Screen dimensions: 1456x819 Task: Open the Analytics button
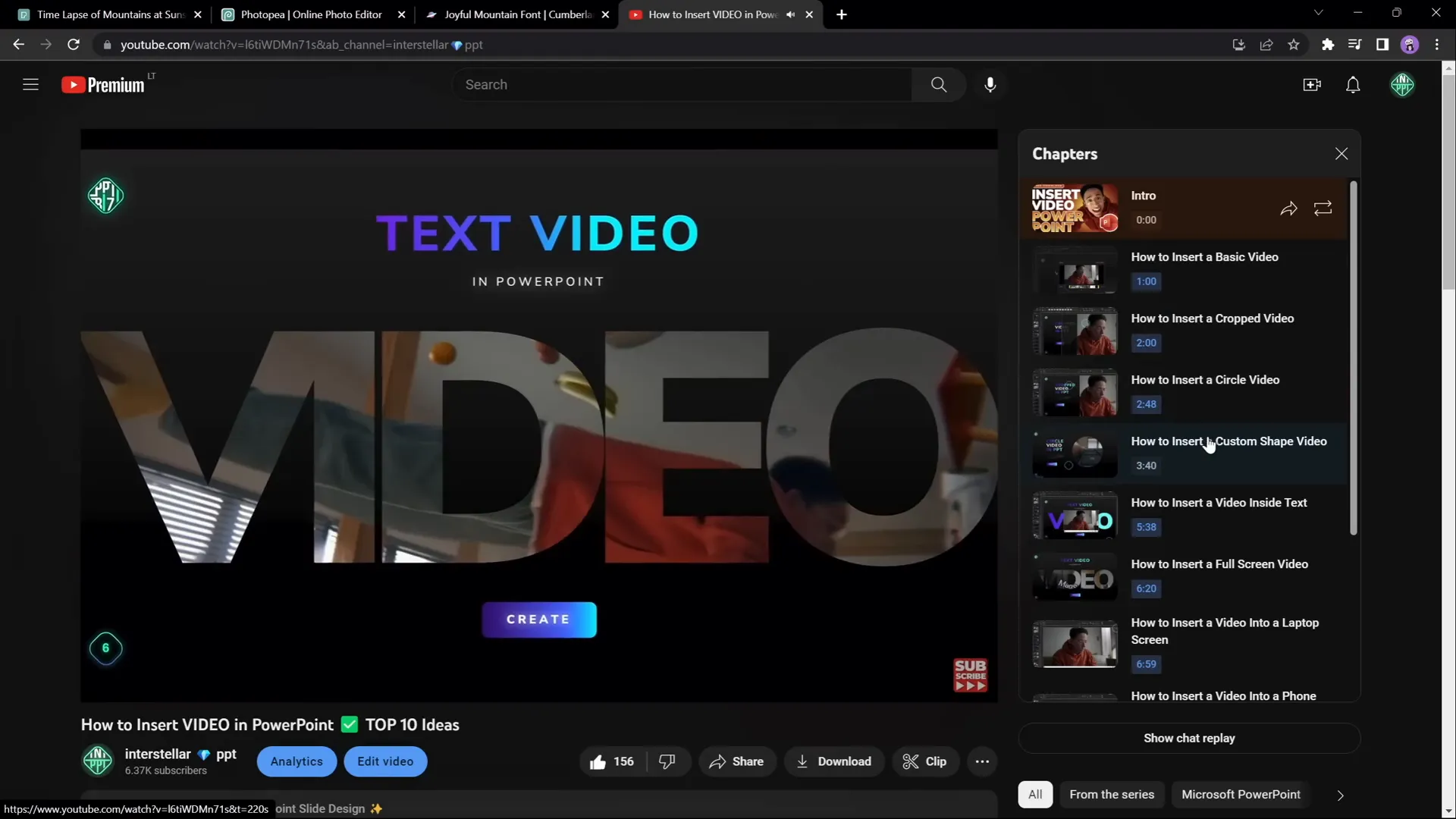[296, 761]
